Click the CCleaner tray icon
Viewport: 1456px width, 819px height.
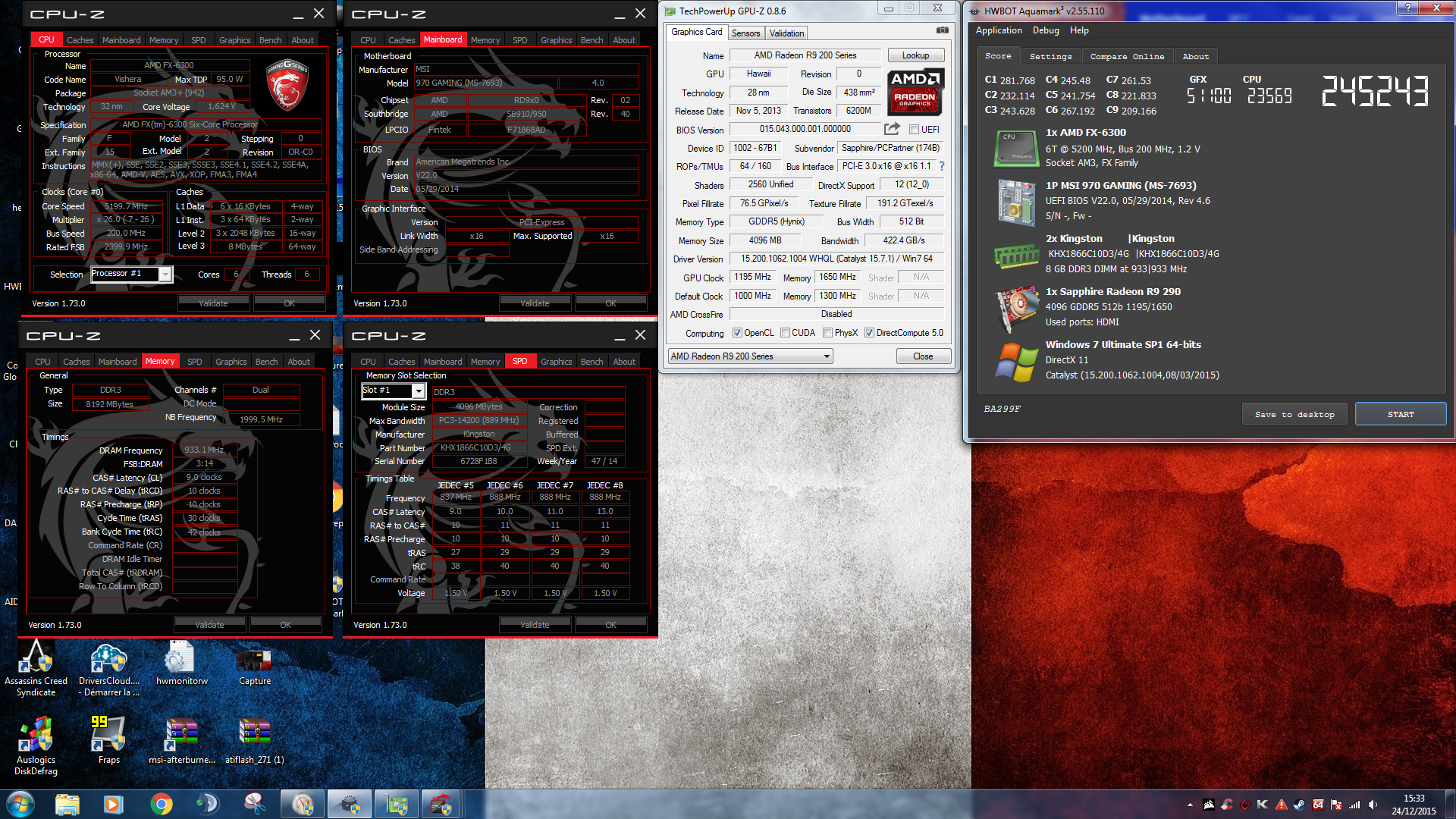(1227, 805)
